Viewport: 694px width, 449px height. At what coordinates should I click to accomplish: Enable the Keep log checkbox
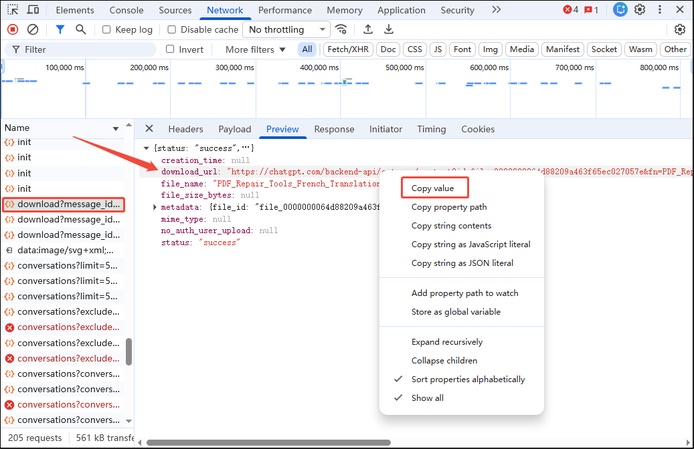[106, 30]
